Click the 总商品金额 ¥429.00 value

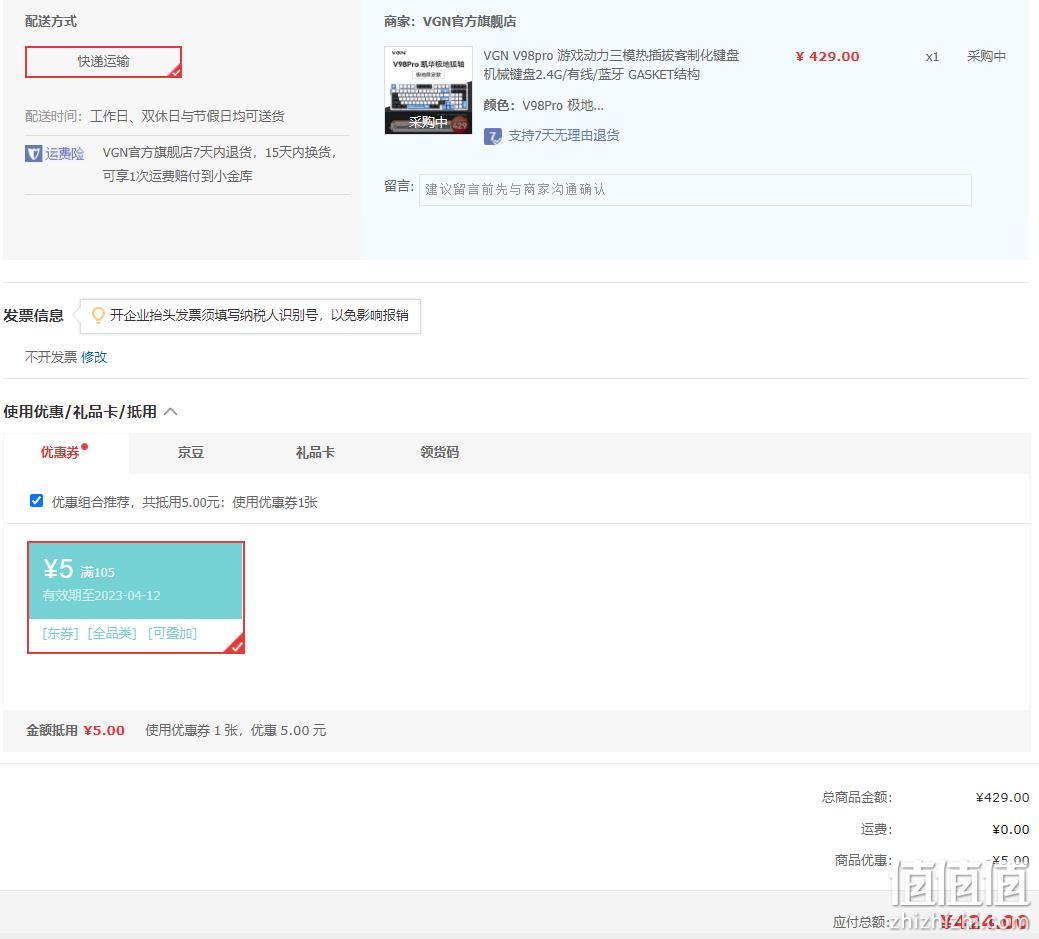click(x=1003, y=797)
